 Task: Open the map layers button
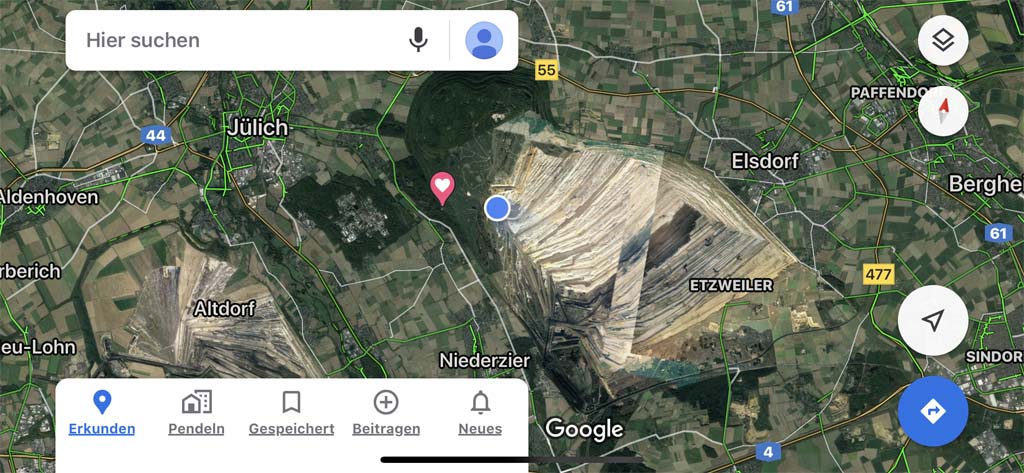pyautogui.click(x=943, y=41)
